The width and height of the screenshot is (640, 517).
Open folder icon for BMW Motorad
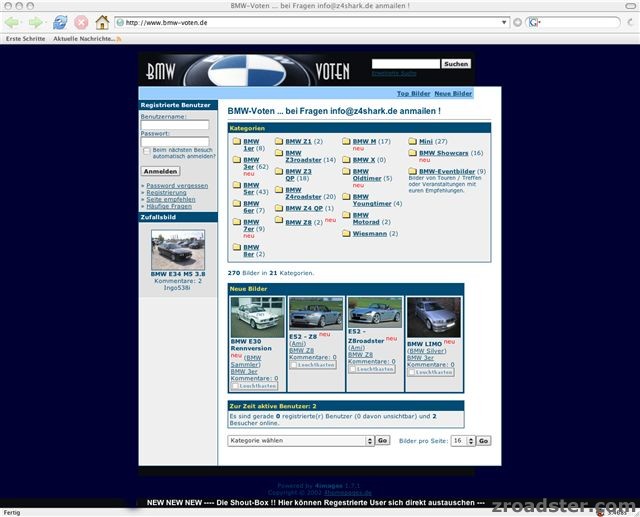(346, 215)
